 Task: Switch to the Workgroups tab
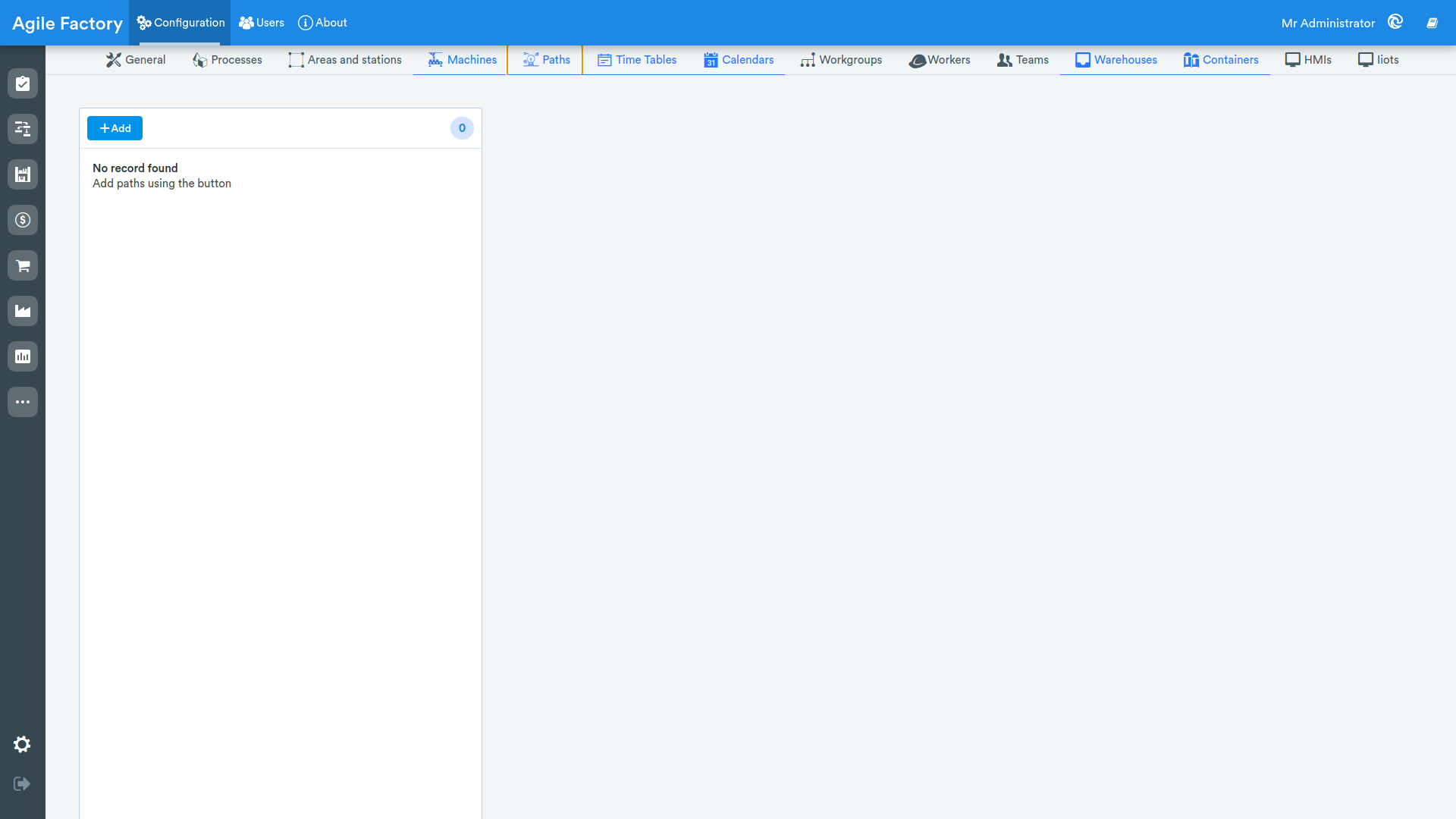pos(841,60)
